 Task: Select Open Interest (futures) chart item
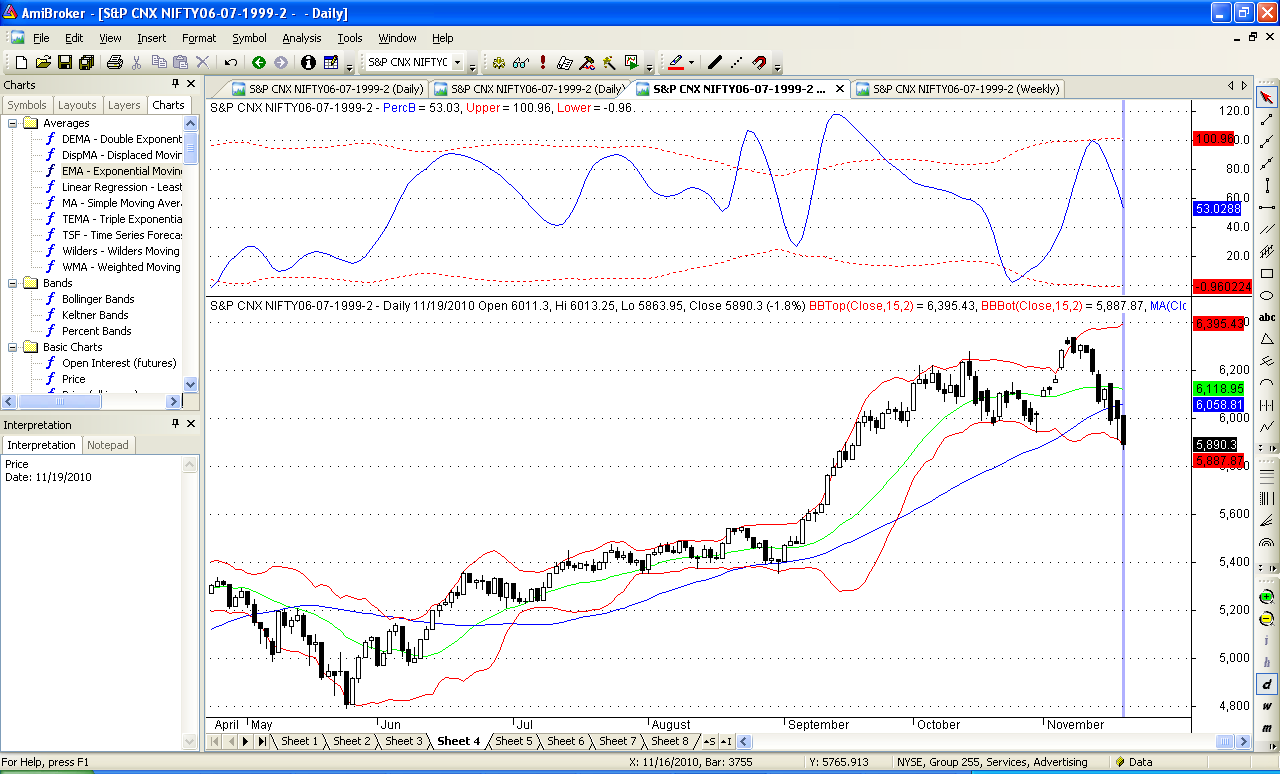(119, 363)
